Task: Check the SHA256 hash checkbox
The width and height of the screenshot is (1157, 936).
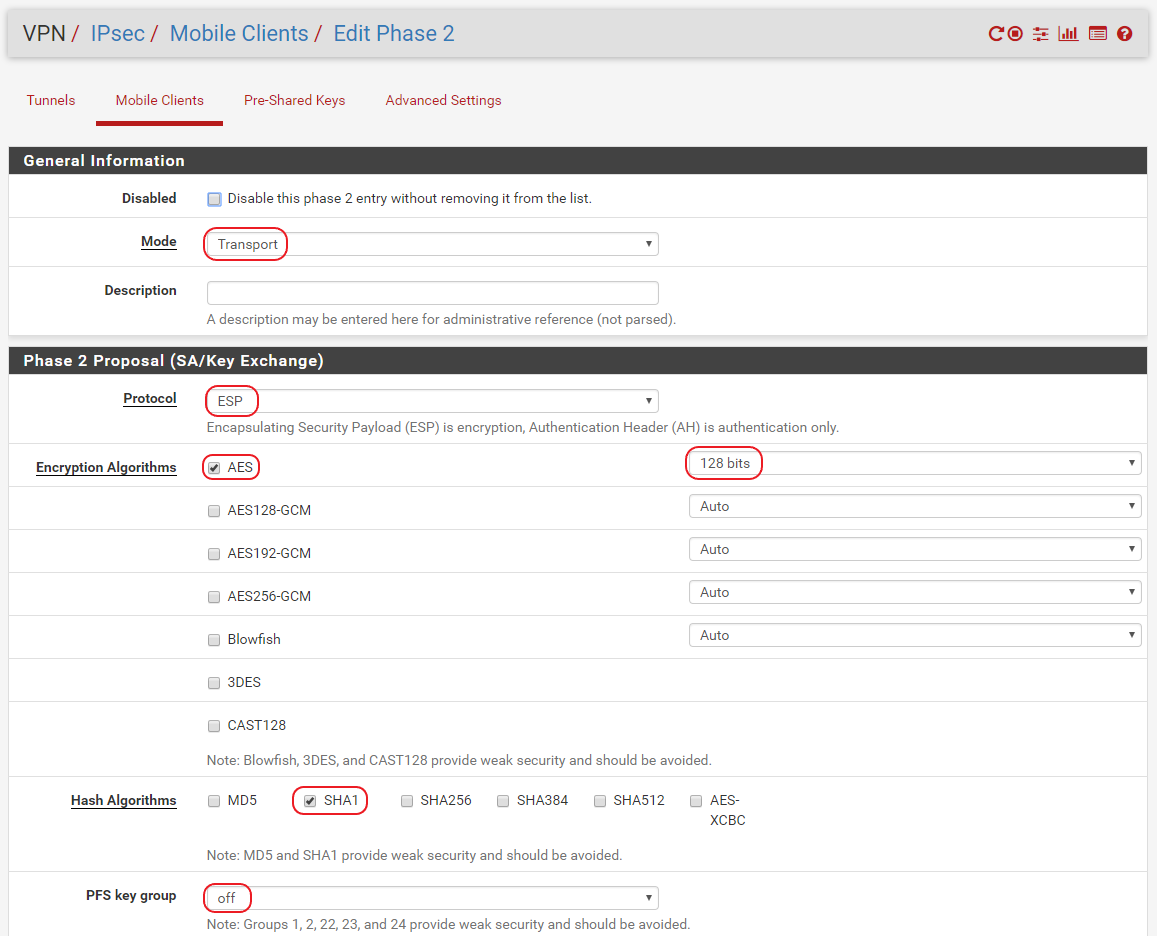Action: pos(407,801)
